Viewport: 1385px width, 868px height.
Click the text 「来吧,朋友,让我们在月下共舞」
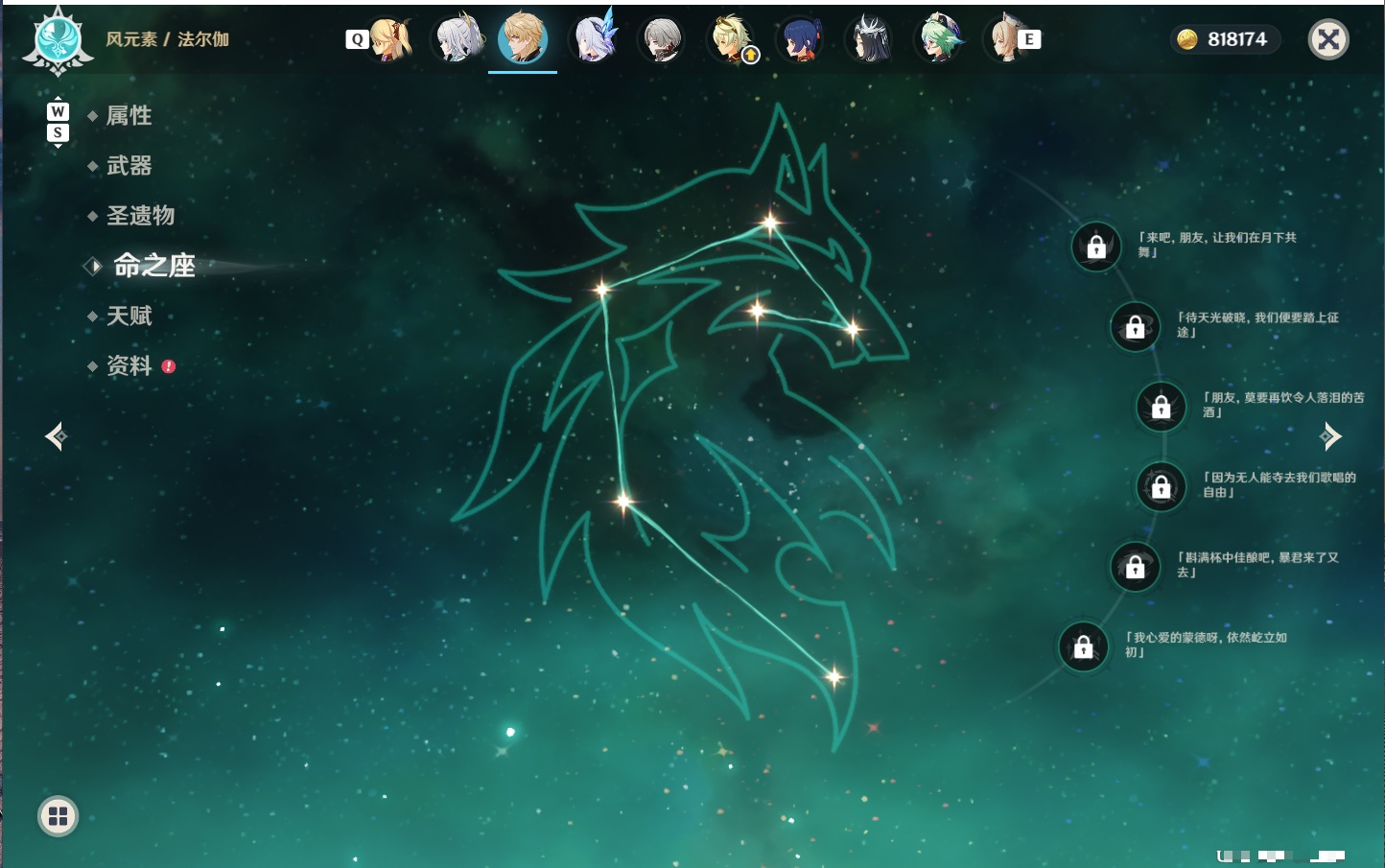[1217, 245]
